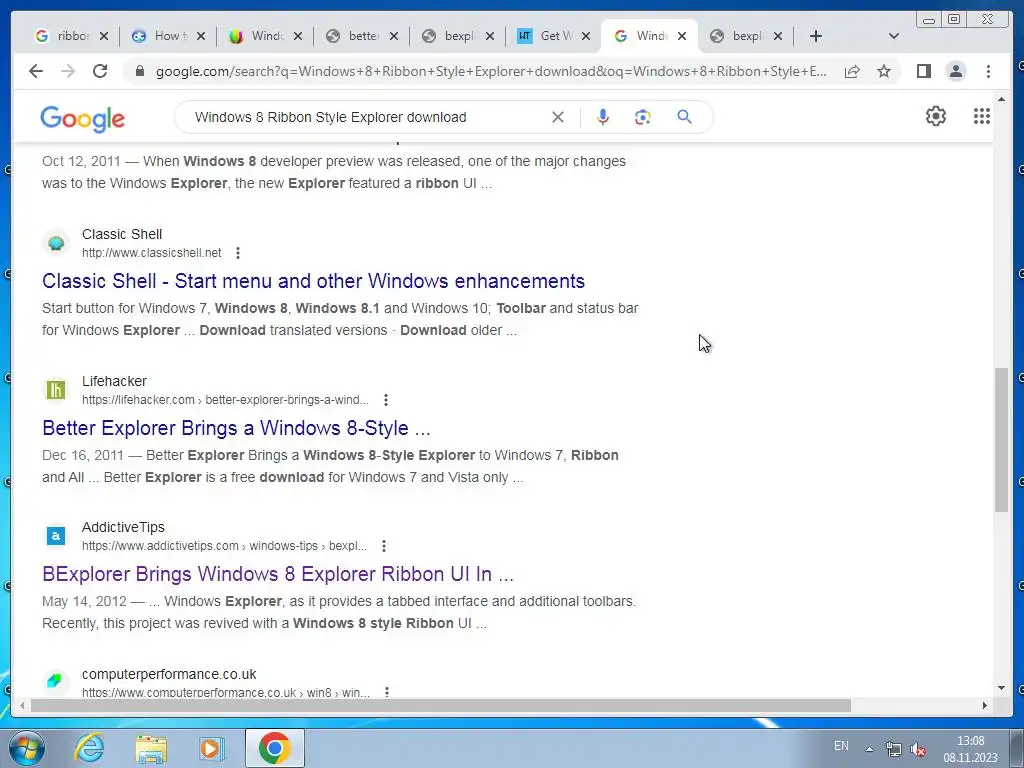This screenshot has height=768, width=1024.
Task: Open Chrome three-dot menu
Action: (988, 71)
